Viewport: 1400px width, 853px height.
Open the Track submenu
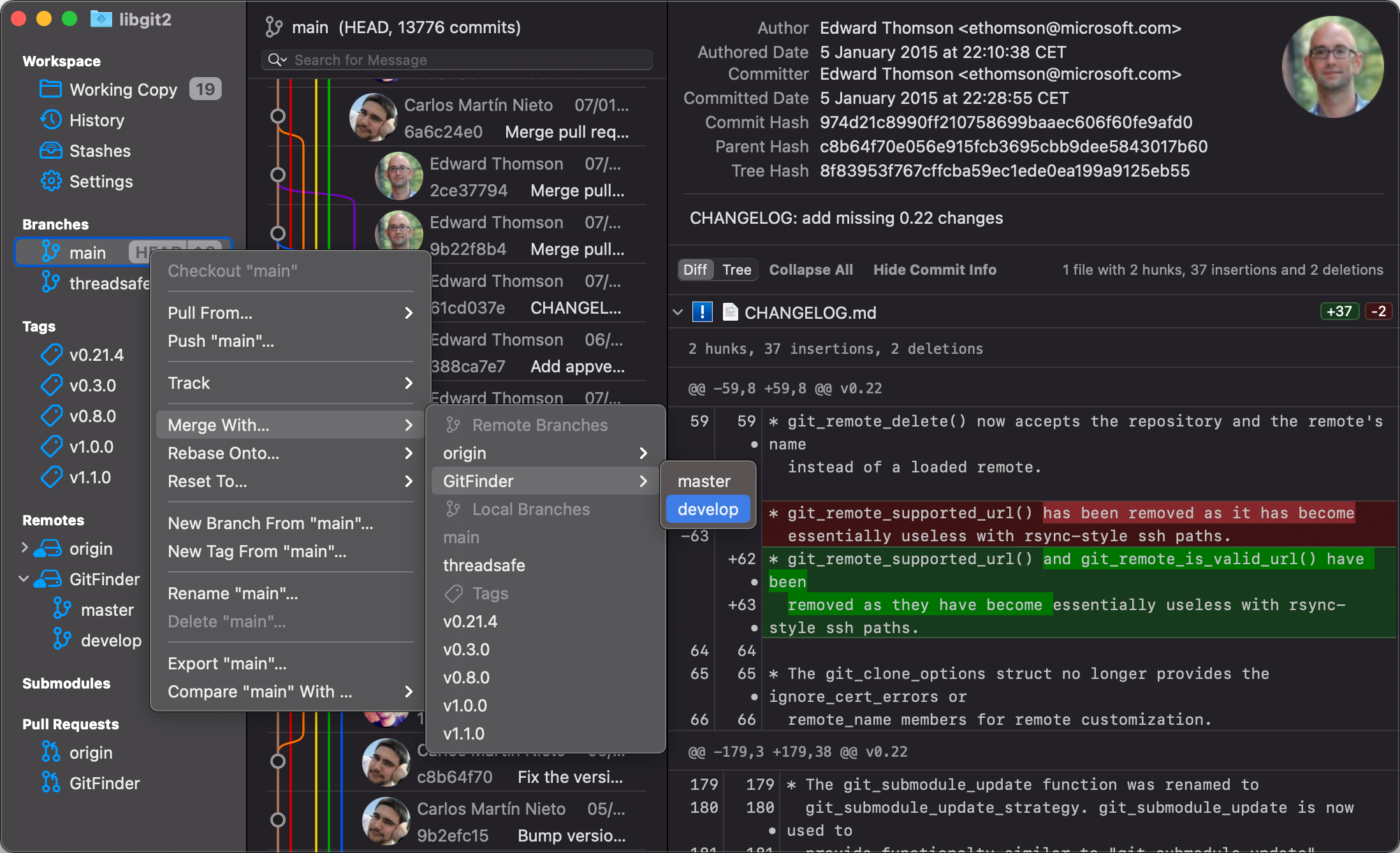[x=290, y=383]
